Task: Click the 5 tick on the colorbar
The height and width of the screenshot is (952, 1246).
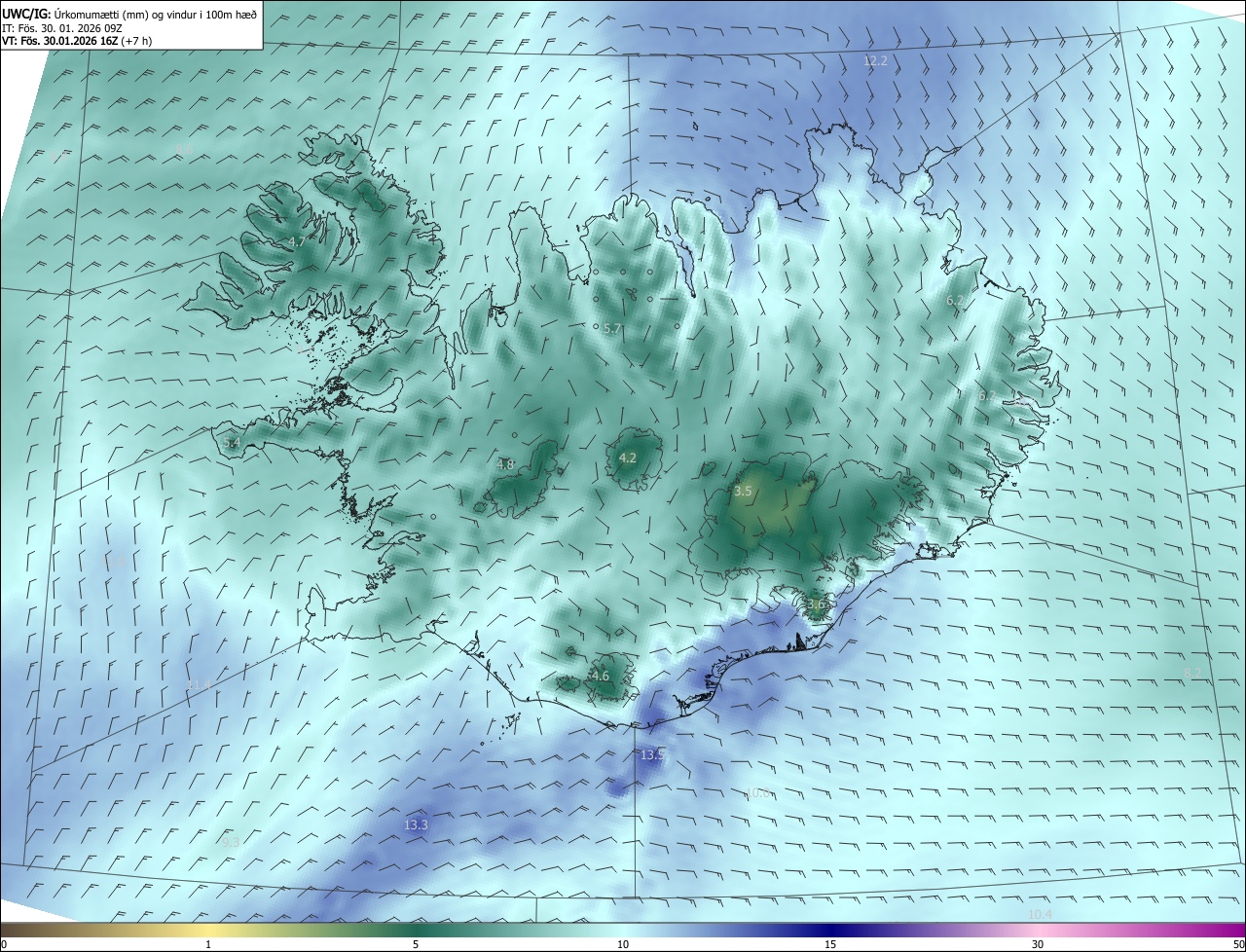Action: coord(416,944)
